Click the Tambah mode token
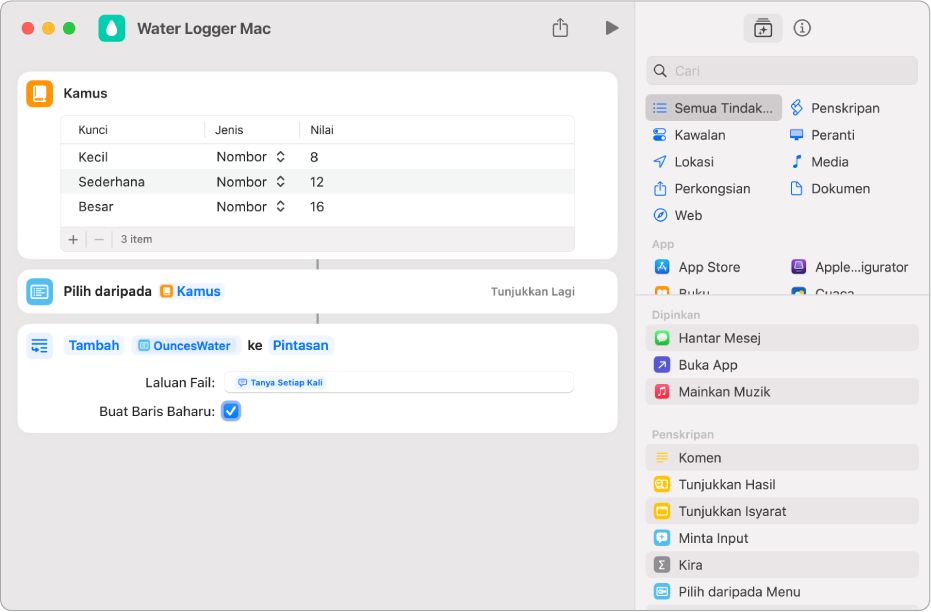Viewport: 931px width, 612px height. click(94, 345)
